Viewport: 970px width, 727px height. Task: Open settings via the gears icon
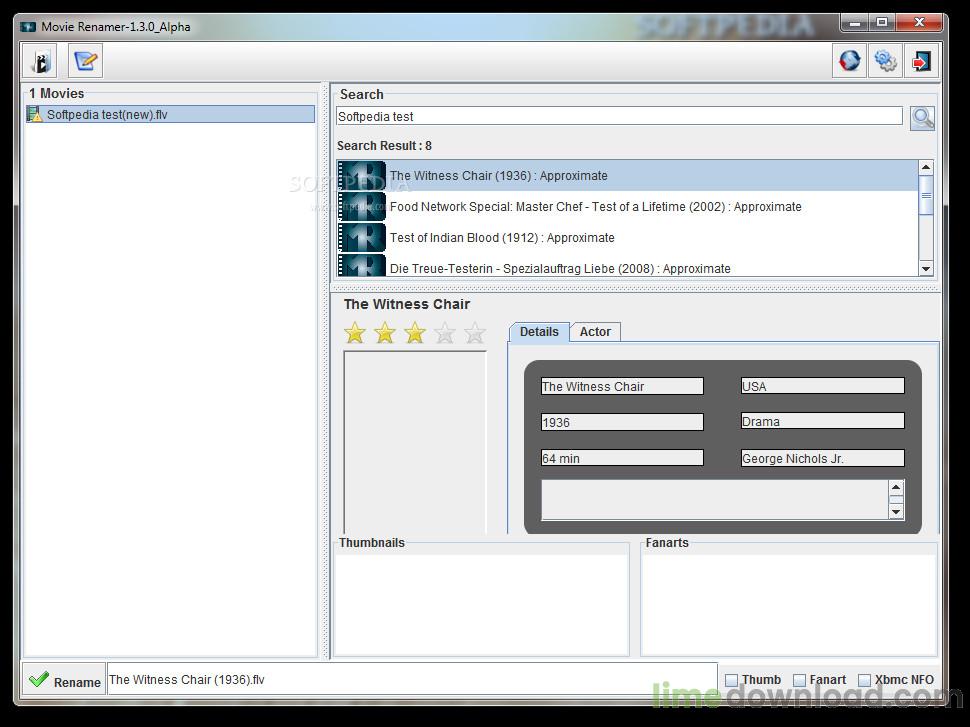885,61
